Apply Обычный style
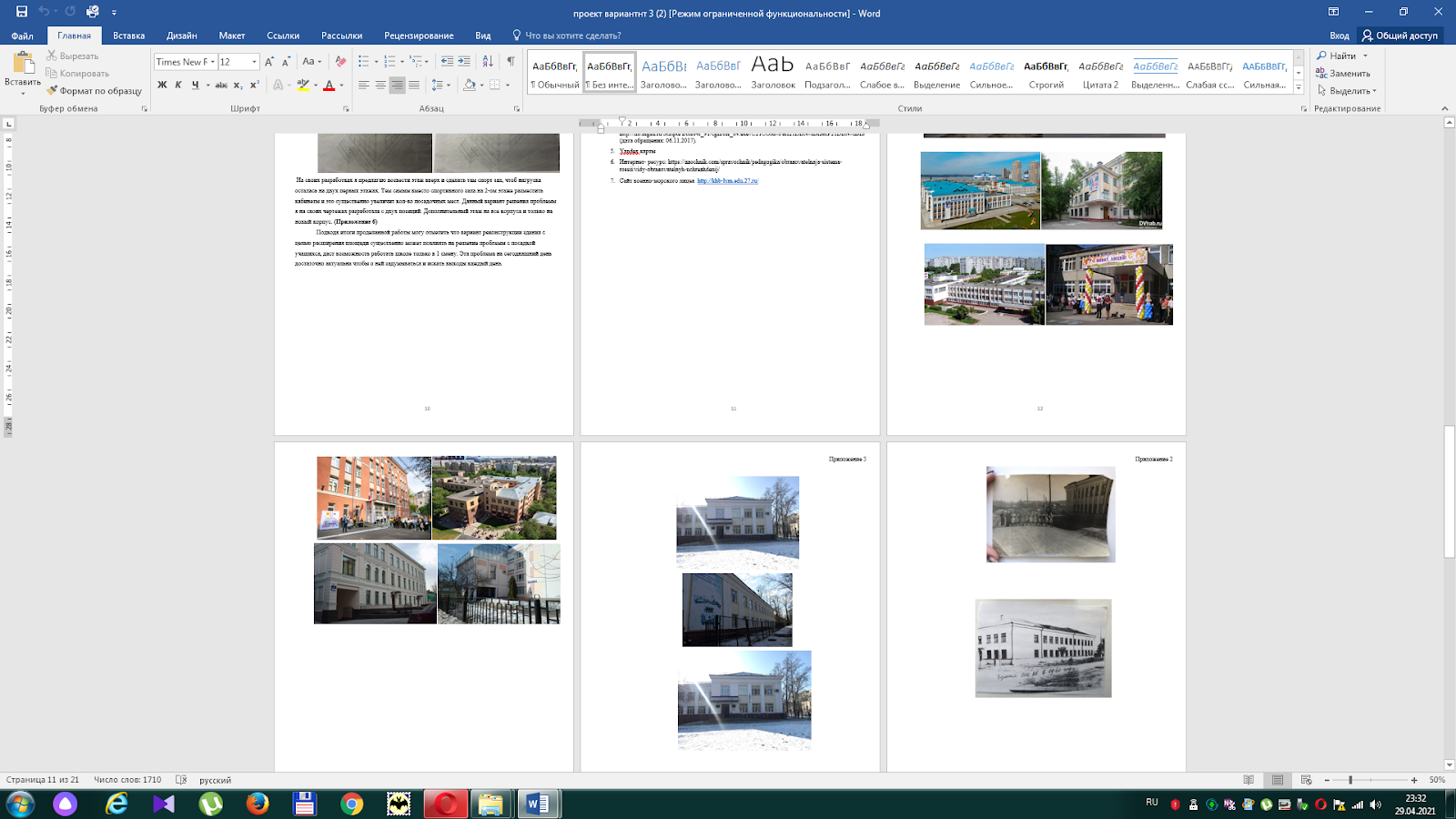 pyautogui.click(x=555, y=73)
